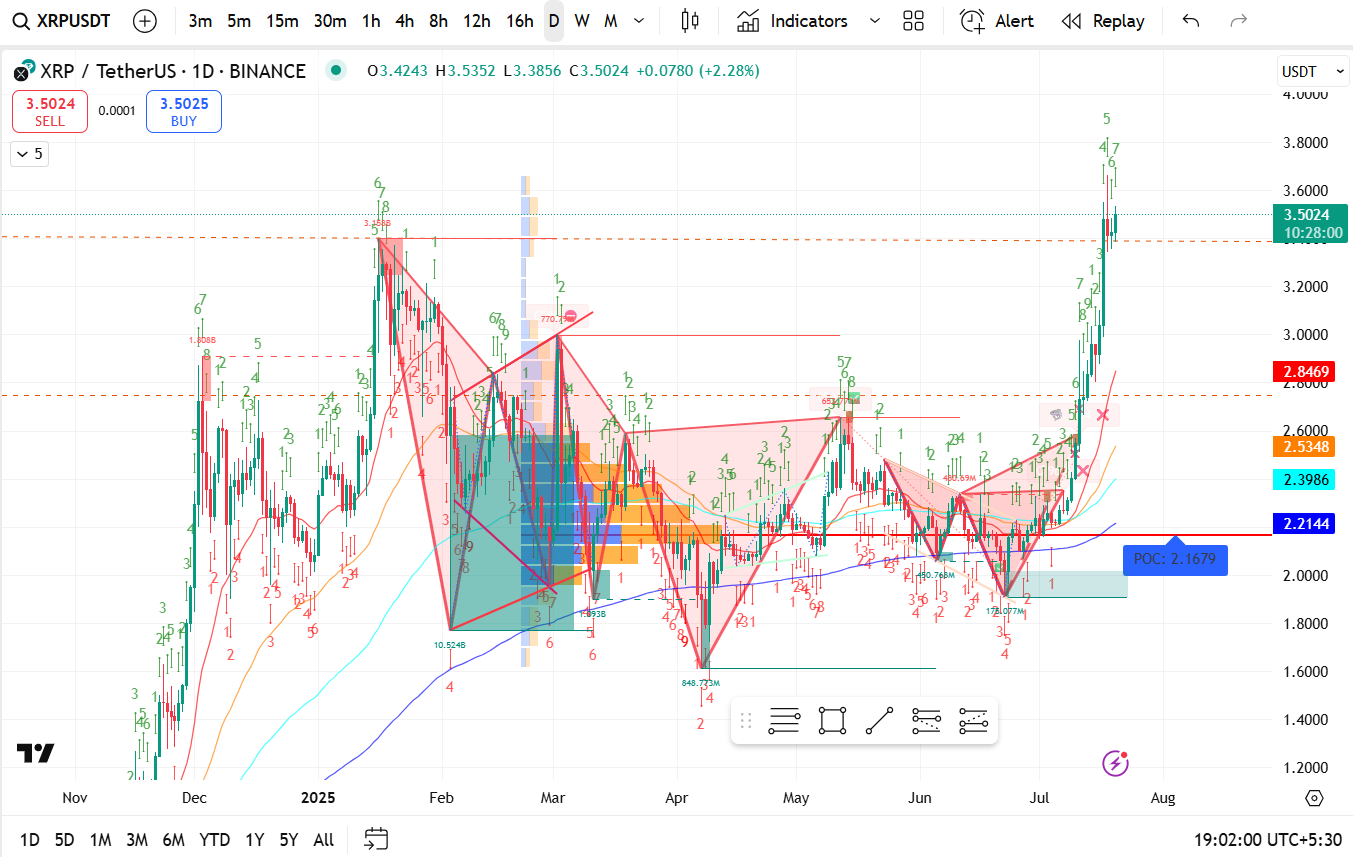Open the indicator templates grid icon
The height and width of the screenshot is (857, 1353).
pyautogui.click(x=913, y=21)
